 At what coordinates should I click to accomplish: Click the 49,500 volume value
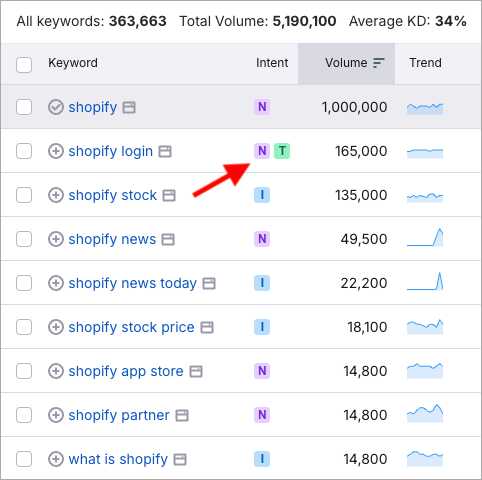pyautogui.click(x=364, y=239)
